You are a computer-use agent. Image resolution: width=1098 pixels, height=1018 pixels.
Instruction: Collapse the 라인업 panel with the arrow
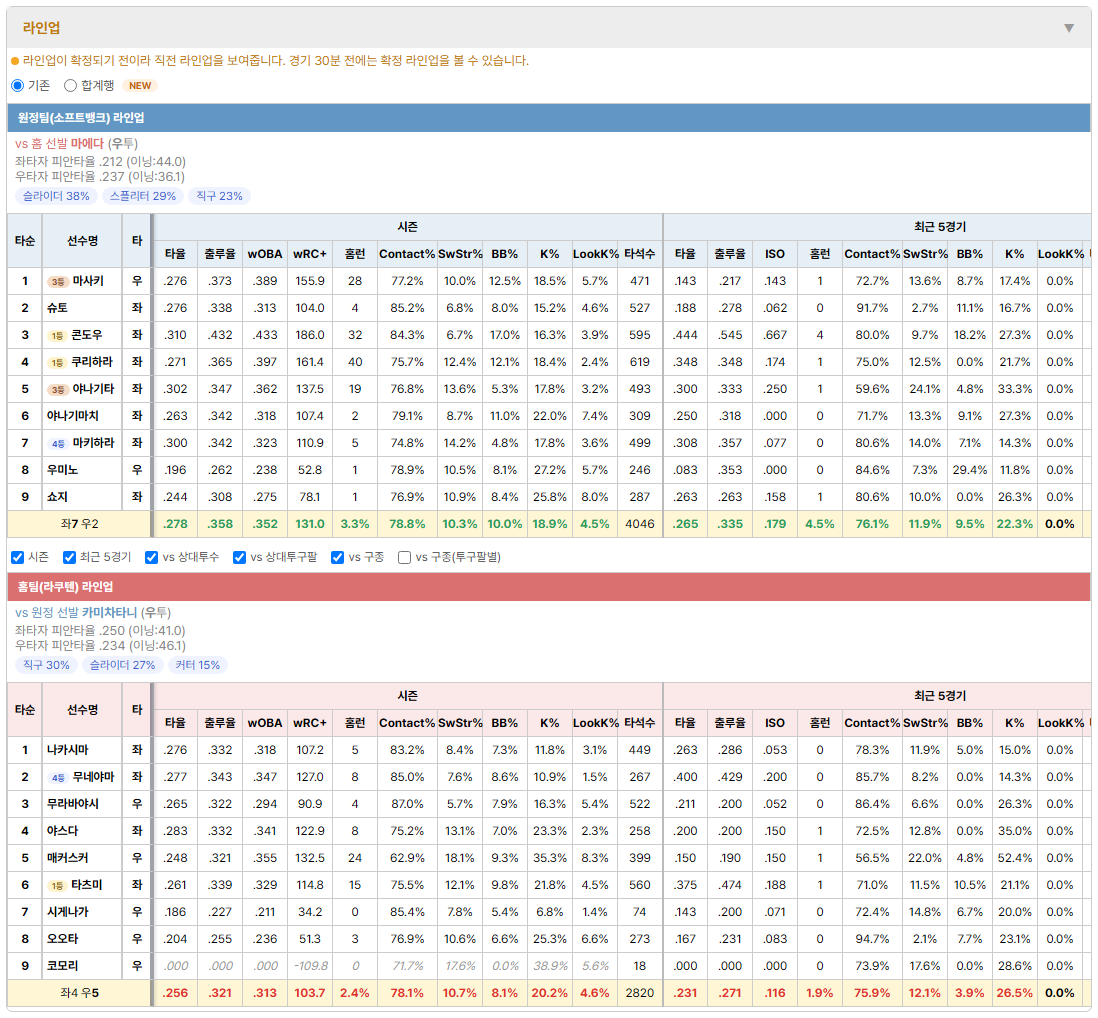click(x=1069, y=28)
